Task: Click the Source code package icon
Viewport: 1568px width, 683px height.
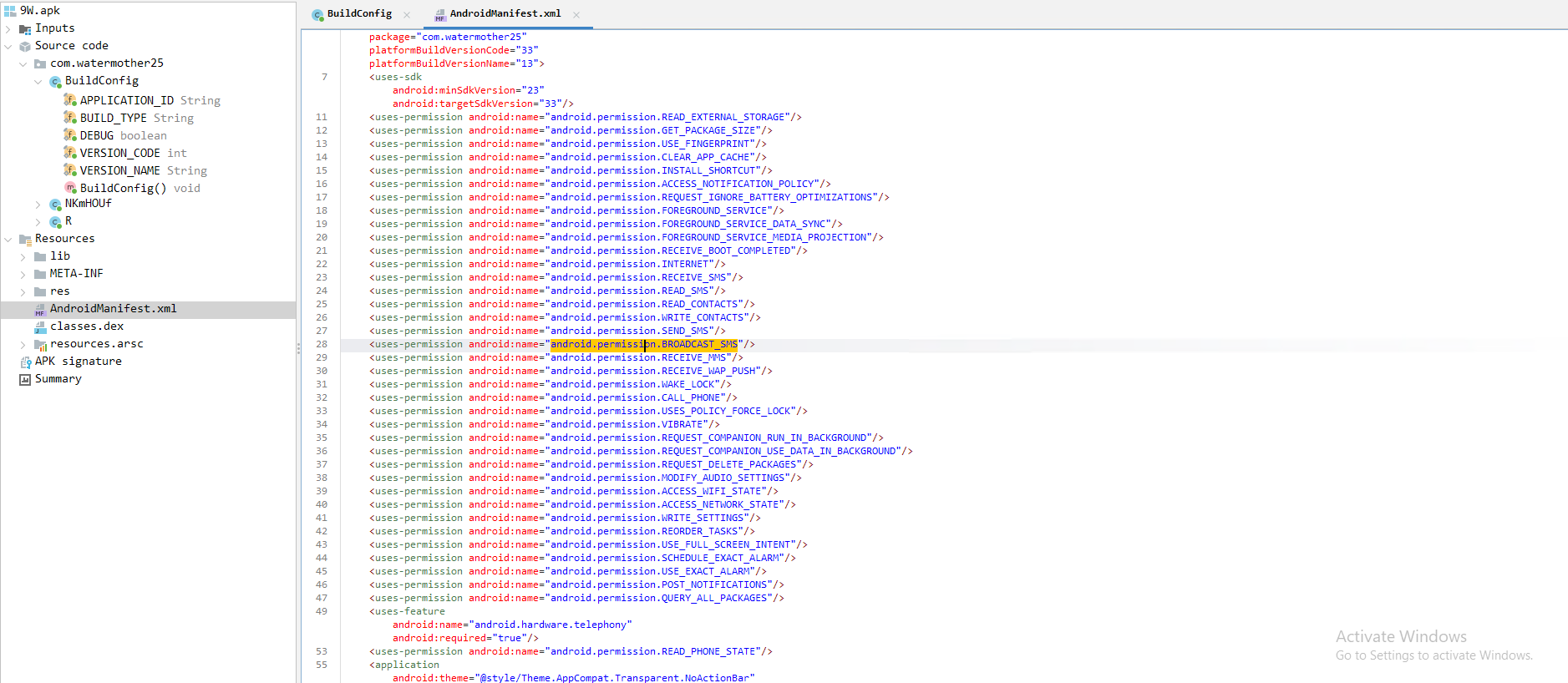Action: tap(25, 47)
